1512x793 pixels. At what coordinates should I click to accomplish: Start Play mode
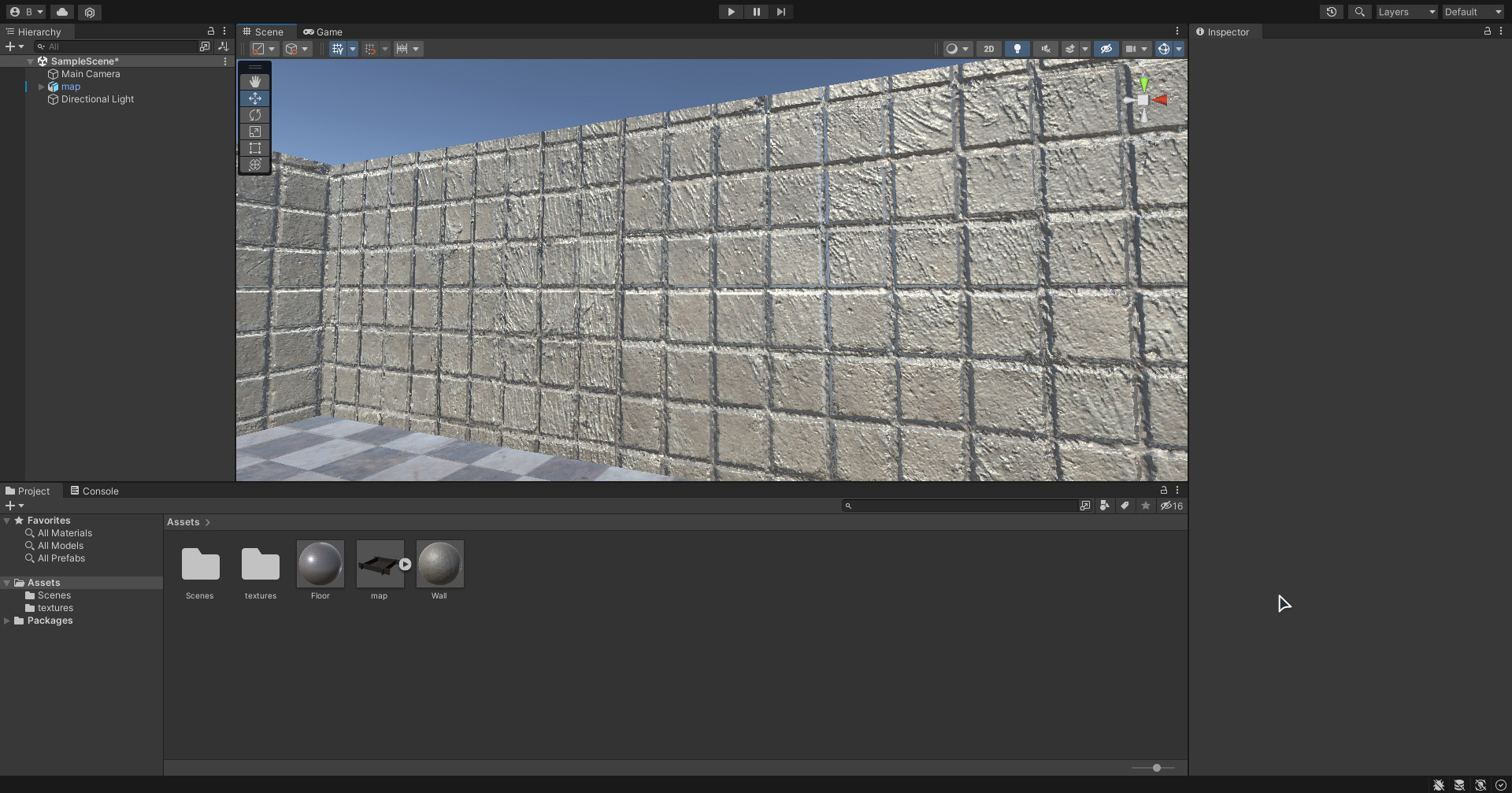click(x=731, y=12)
